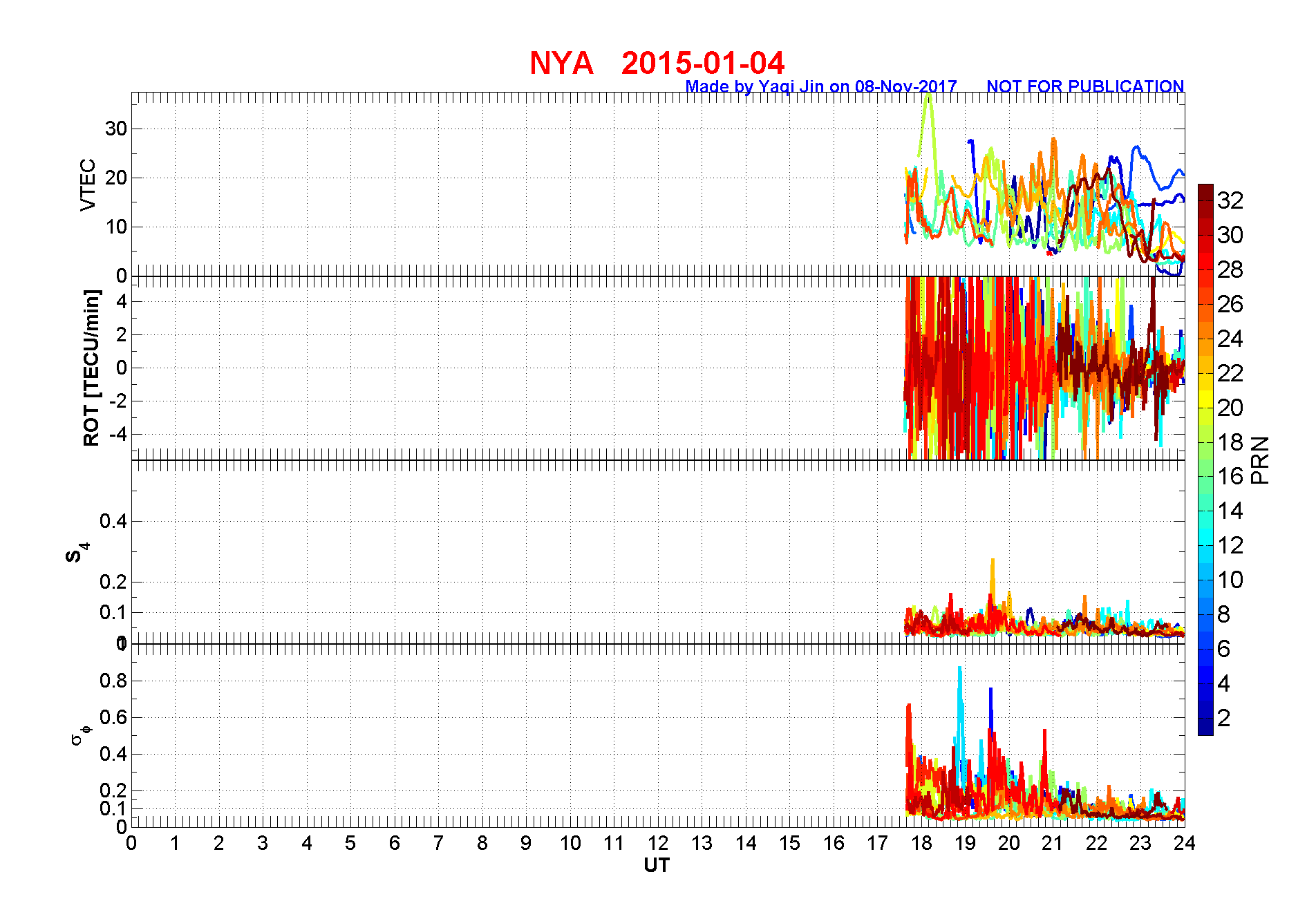Click x-axis tick label 18
The image size is (1316, 919).
pyautogui.click(x=921, y=843)
